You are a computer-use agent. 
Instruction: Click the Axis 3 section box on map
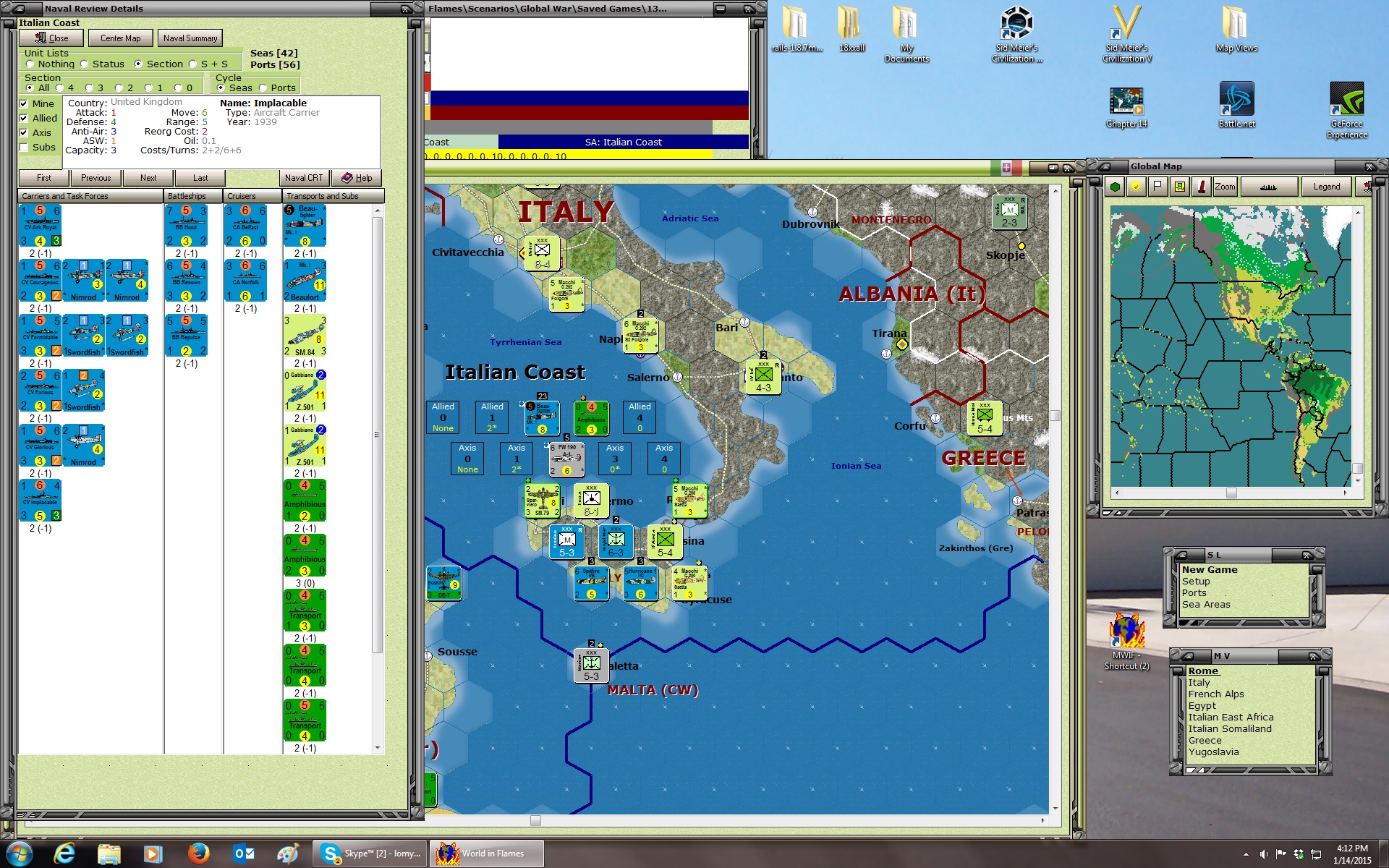click(x=615, y=458)
